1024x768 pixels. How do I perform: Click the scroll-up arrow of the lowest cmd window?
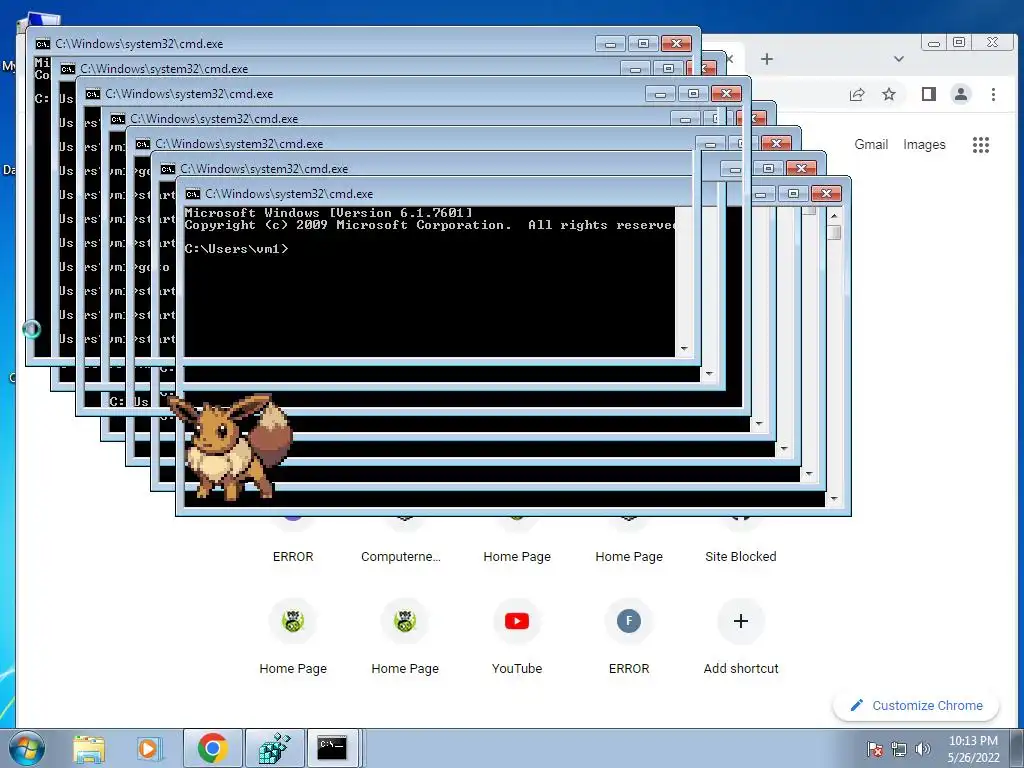click(834, 216)
